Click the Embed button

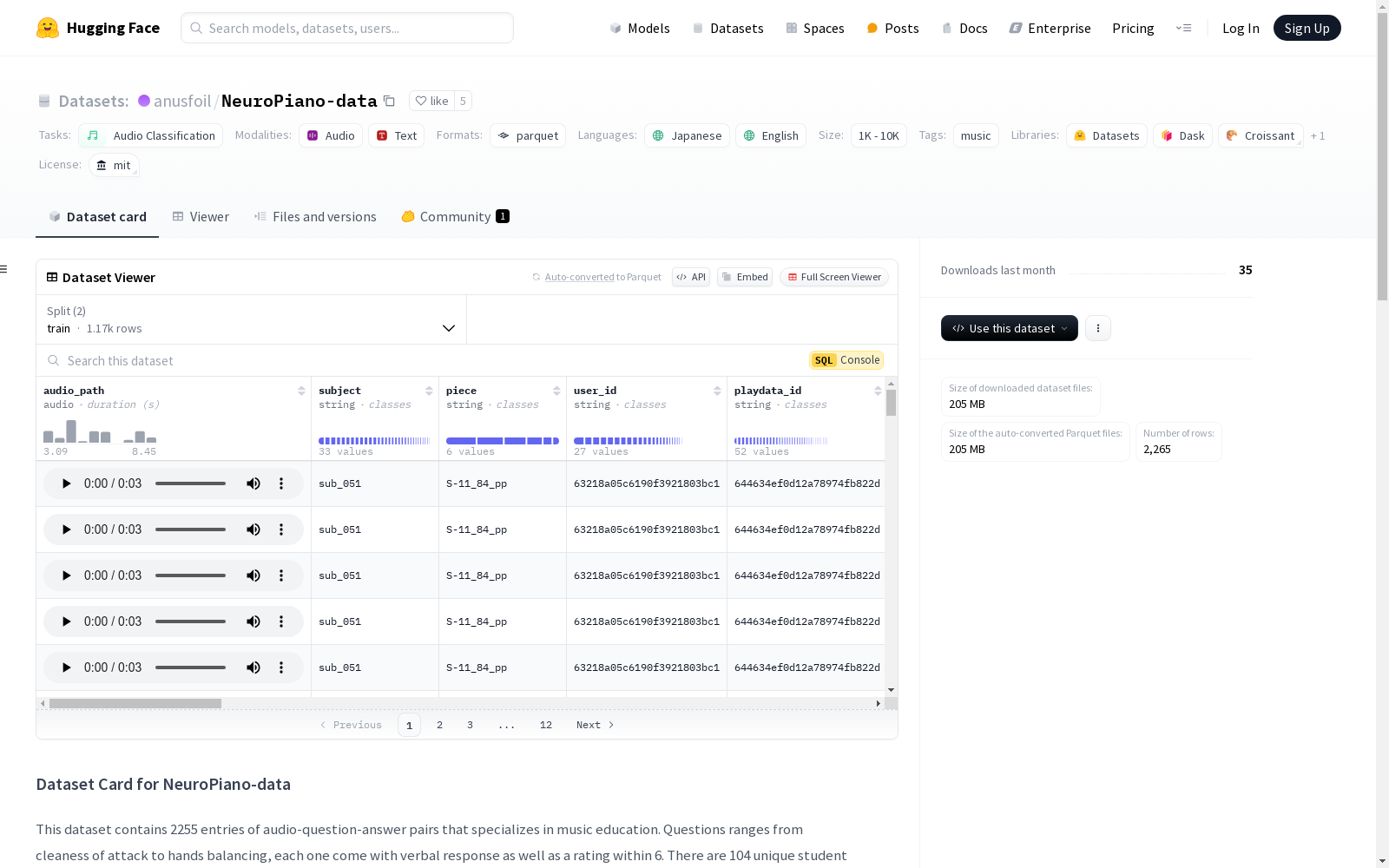pos(745,277)
